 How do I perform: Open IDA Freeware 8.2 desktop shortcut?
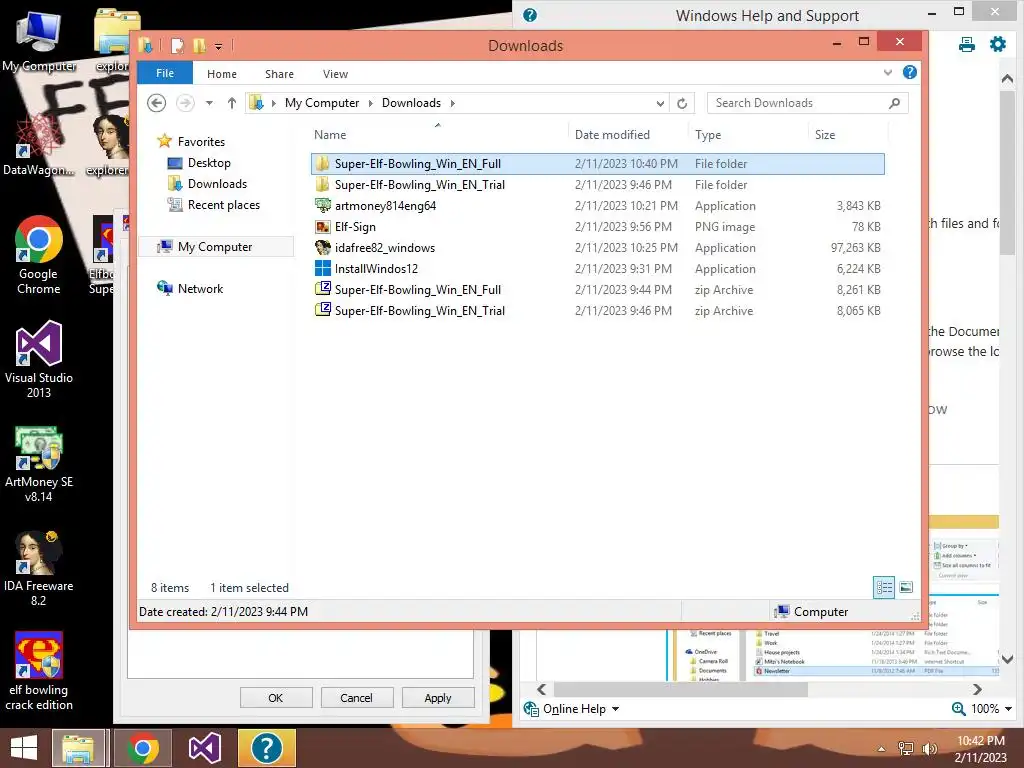[39, 568]
